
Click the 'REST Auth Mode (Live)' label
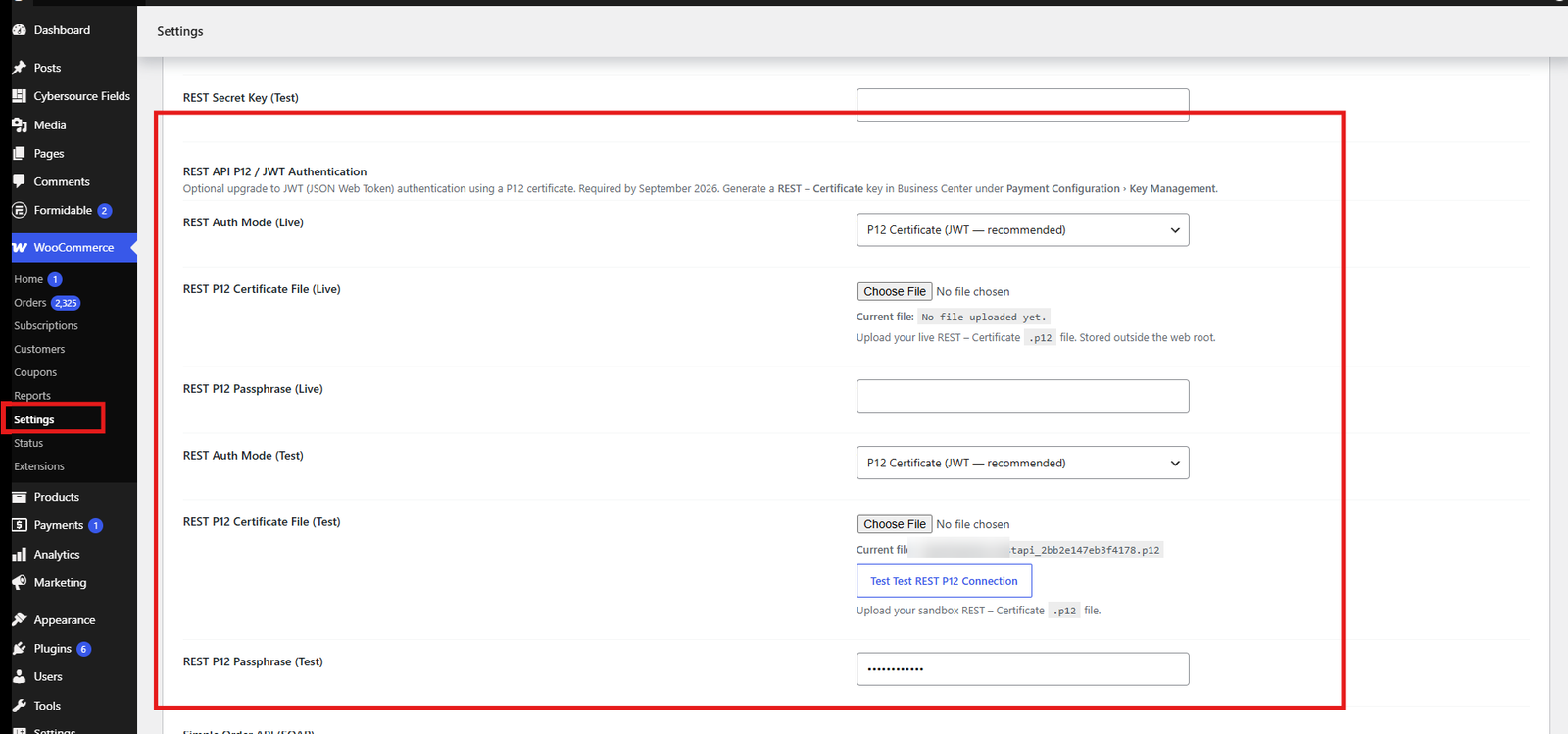243,223
